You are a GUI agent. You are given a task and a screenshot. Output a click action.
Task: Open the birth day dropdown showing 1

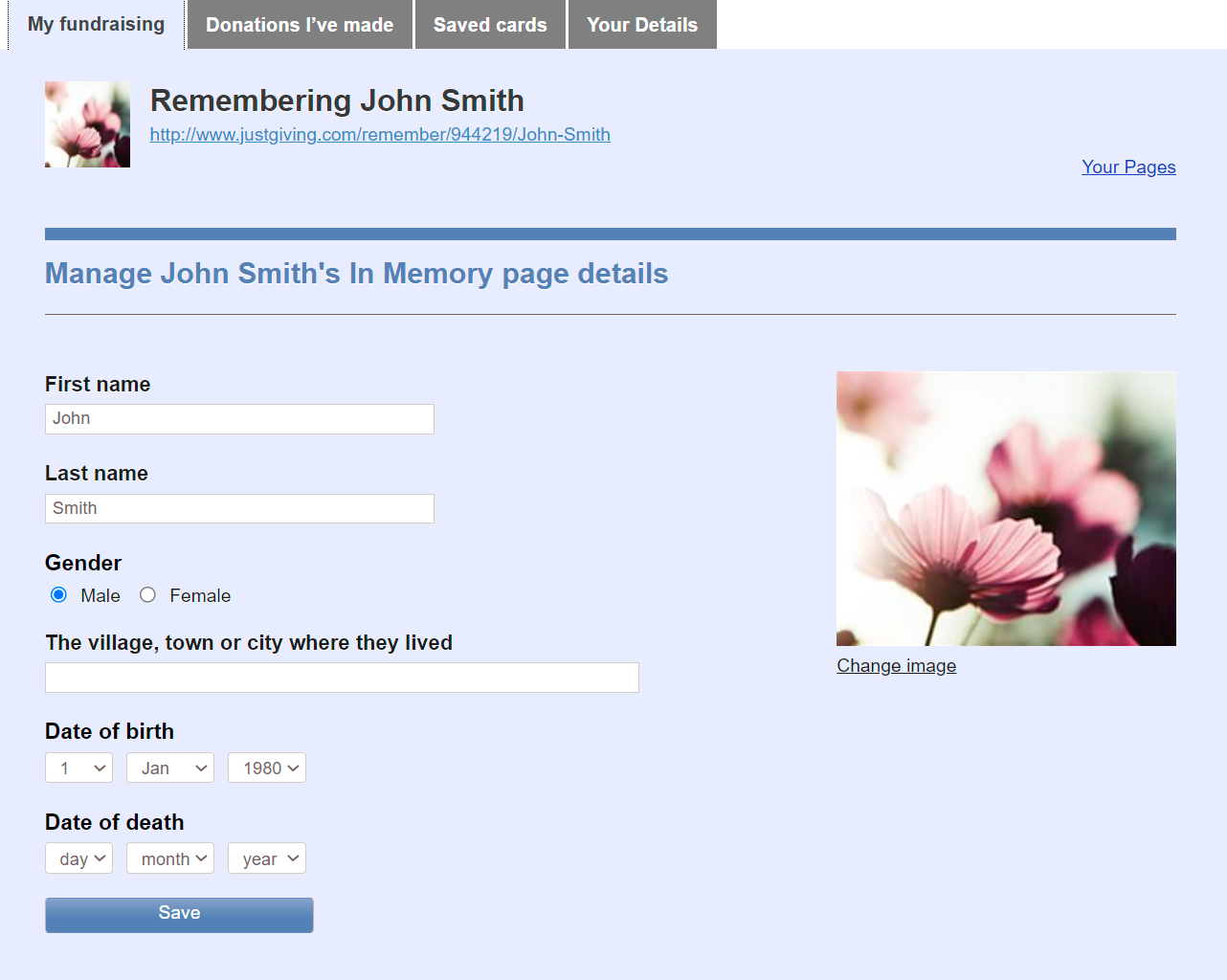78,768
